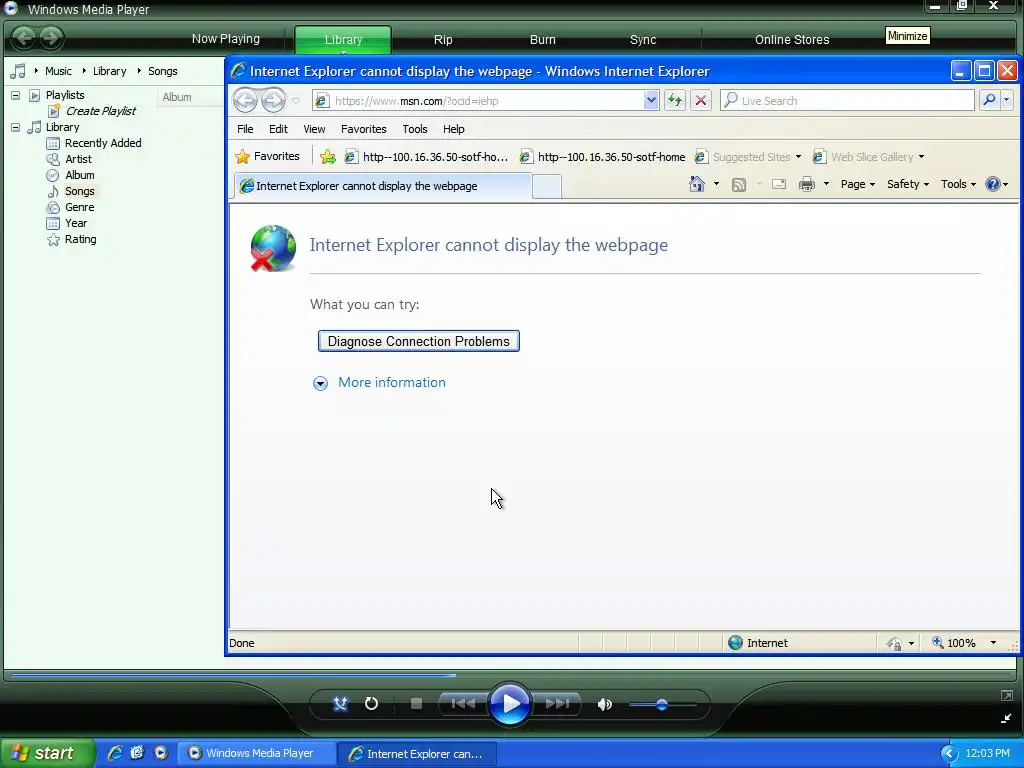
Task: Click the RSS Feeds icon
Action: [x=739, y=185]
